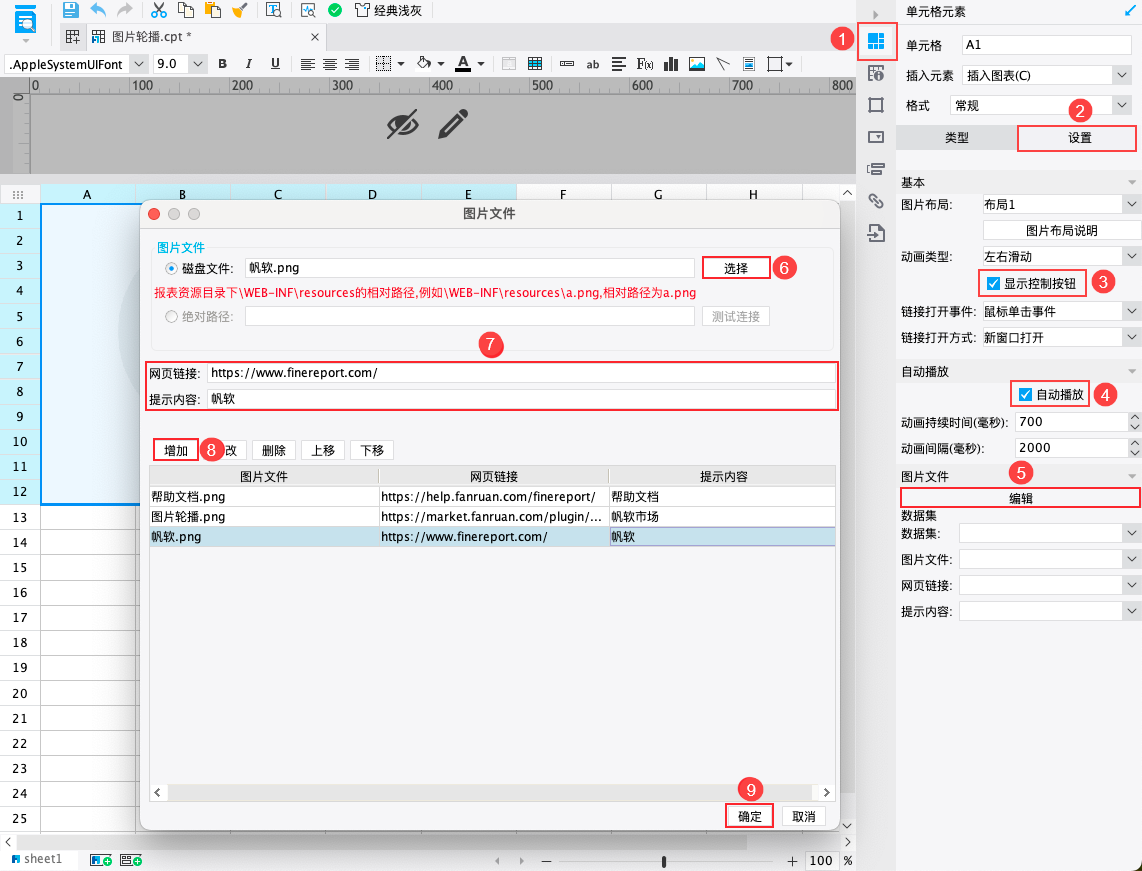This screenshot has width=1142, height=871.
Task: Click the zoom slider handle at bottom
Action: (663, 861)
